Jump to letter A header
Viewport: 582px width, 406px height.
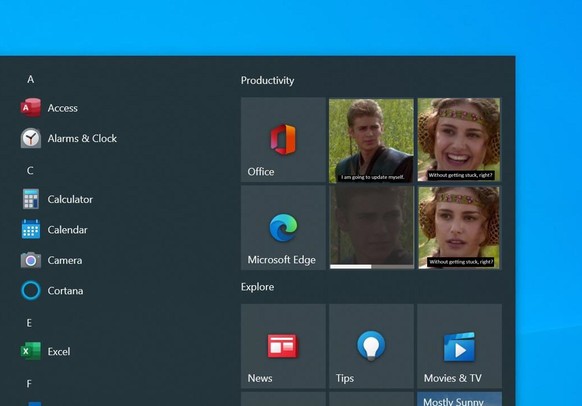pyautogui.click(x=30, y=79)
